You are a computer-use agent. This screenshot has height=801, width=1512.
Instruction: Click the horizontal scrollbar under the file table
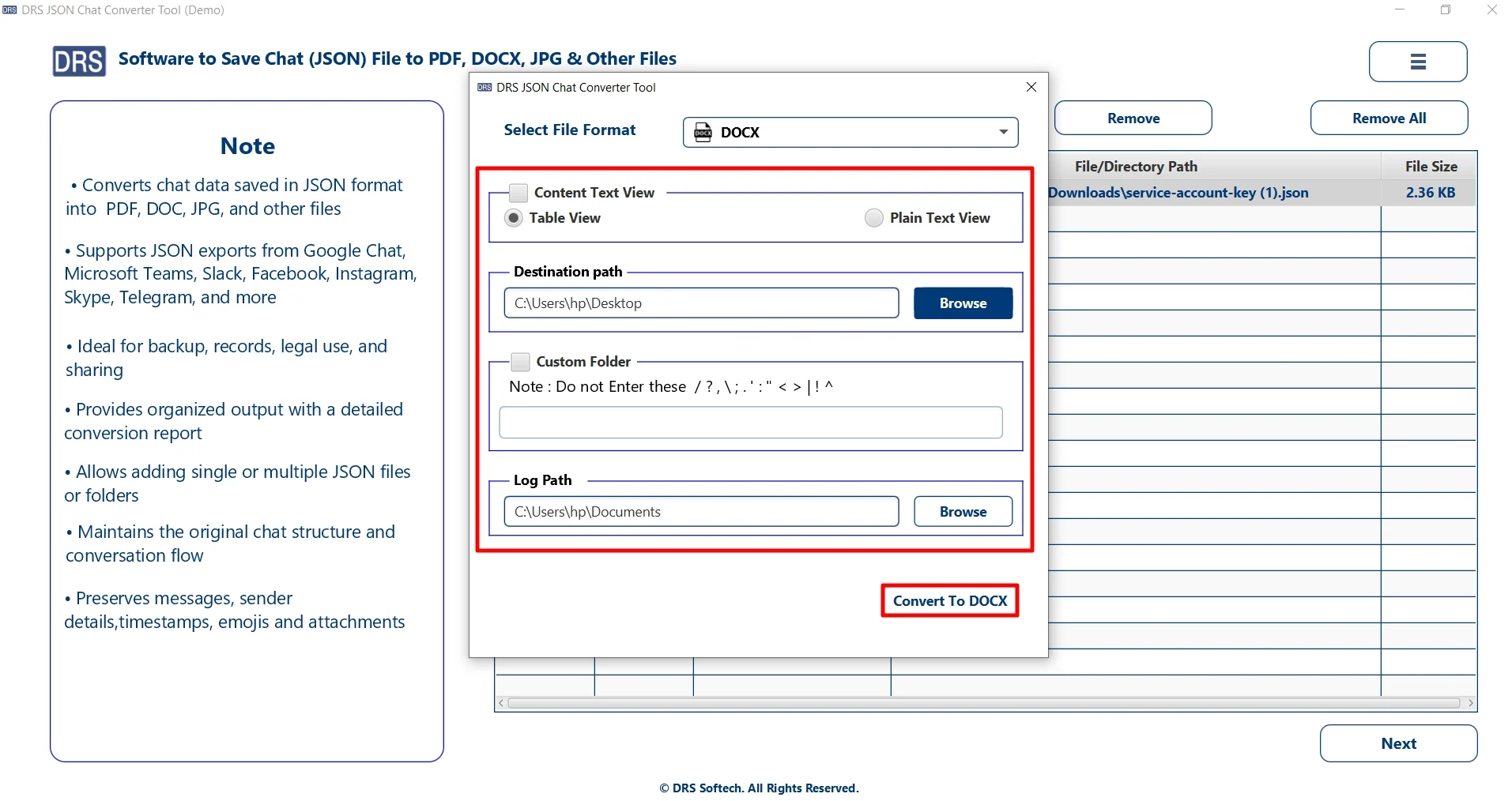coord(984,703)
